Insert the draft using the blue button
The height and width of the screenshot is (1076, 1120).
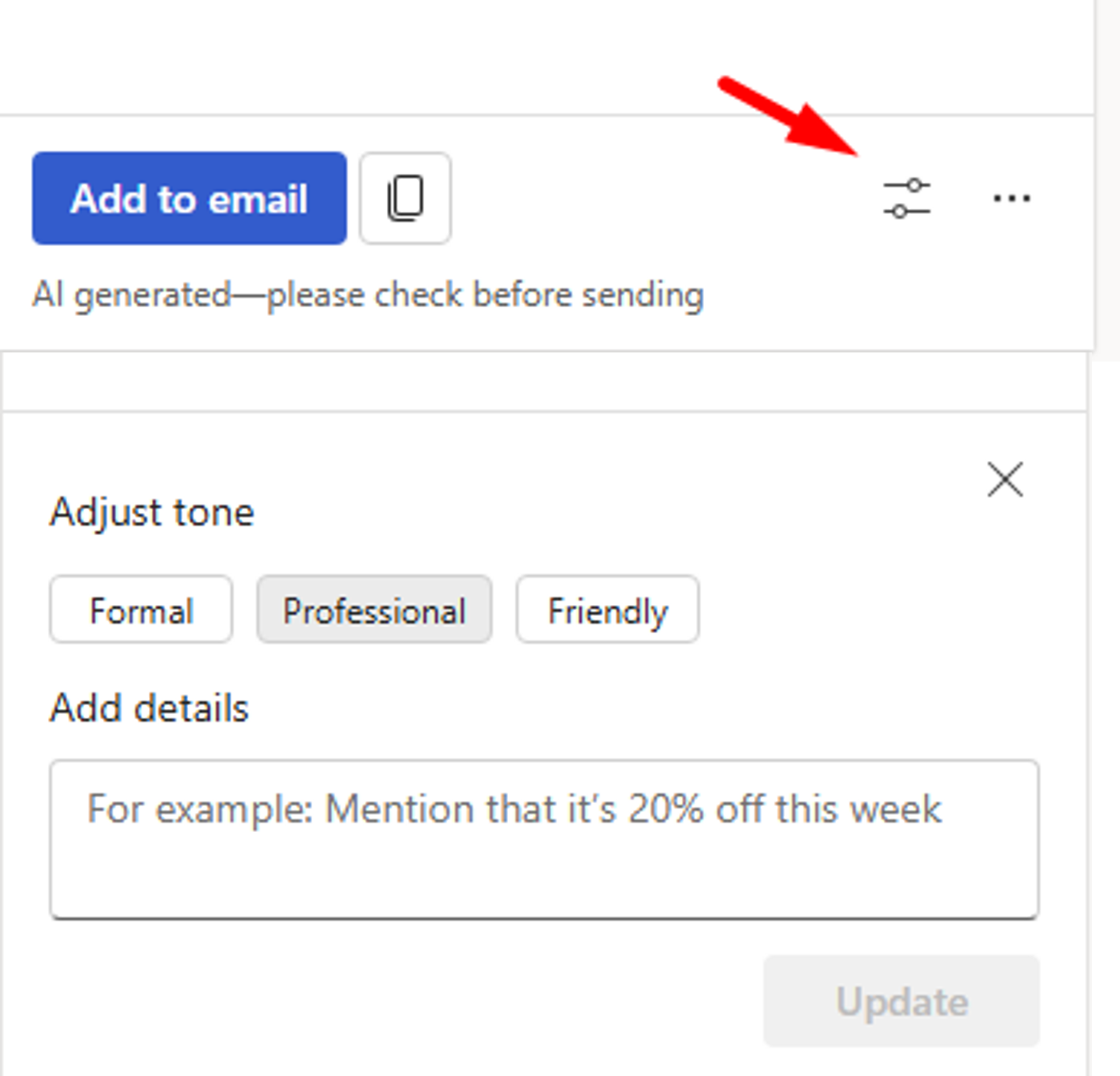tap(189, 198)
